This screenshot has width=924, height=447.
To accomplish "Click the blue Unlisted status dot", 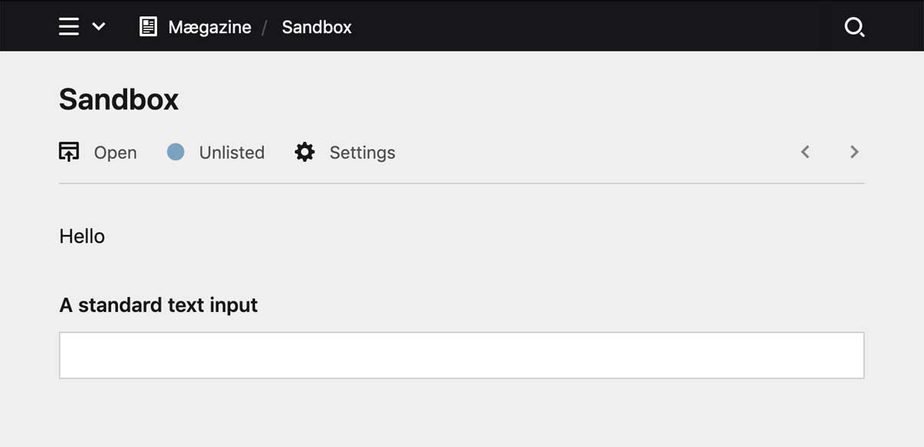I will coord(176,152).
